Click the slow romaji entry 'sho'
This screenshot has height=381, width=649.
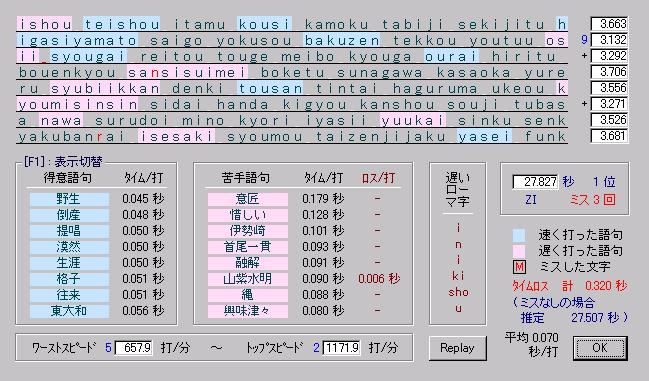[x=458, y=292]
